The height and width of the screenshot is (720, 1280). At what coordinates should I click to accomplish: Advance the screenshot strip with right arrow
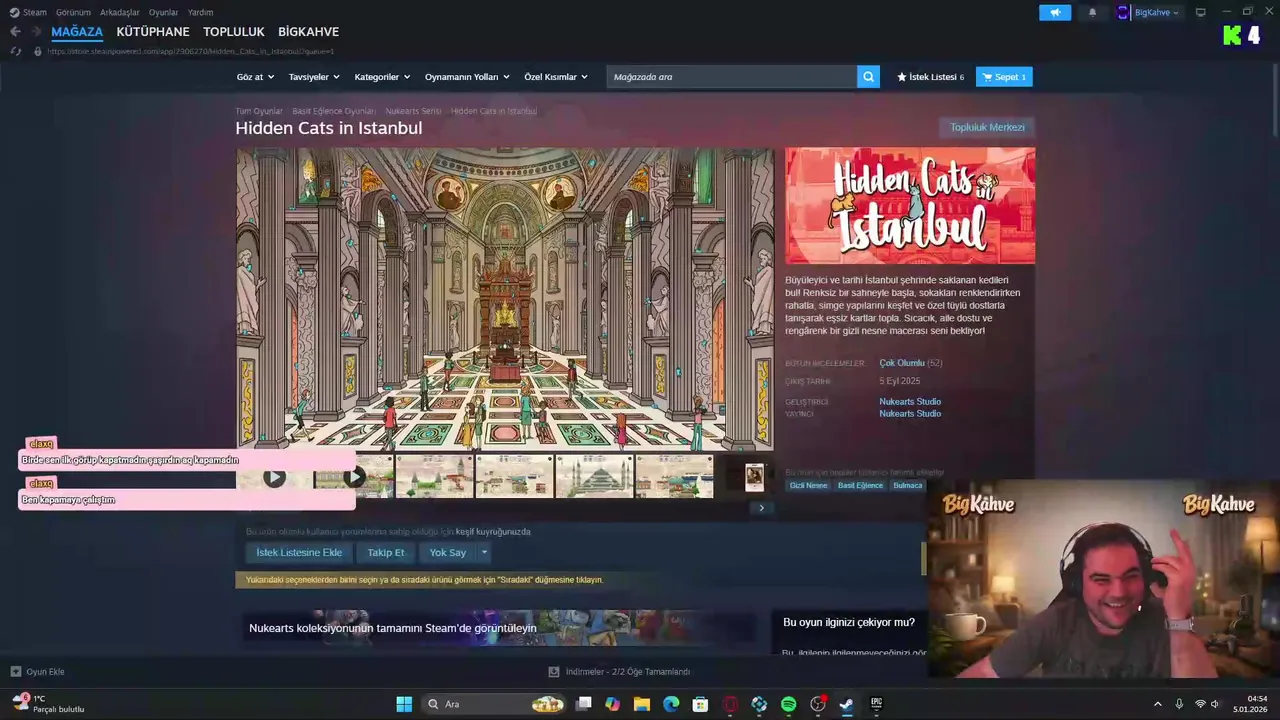click(761, 508)
